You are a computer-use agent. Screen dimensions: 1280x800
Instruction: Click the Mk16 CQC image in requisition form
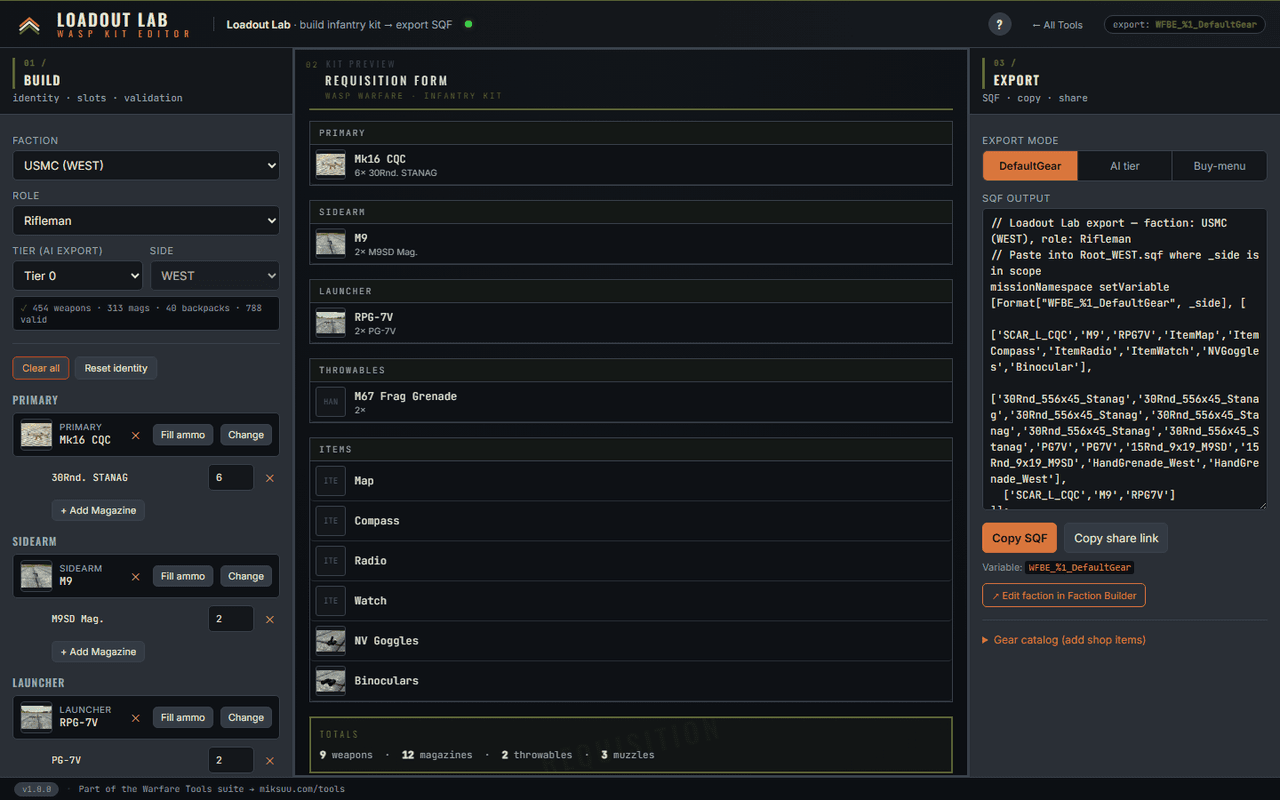[x=331, y=165]
